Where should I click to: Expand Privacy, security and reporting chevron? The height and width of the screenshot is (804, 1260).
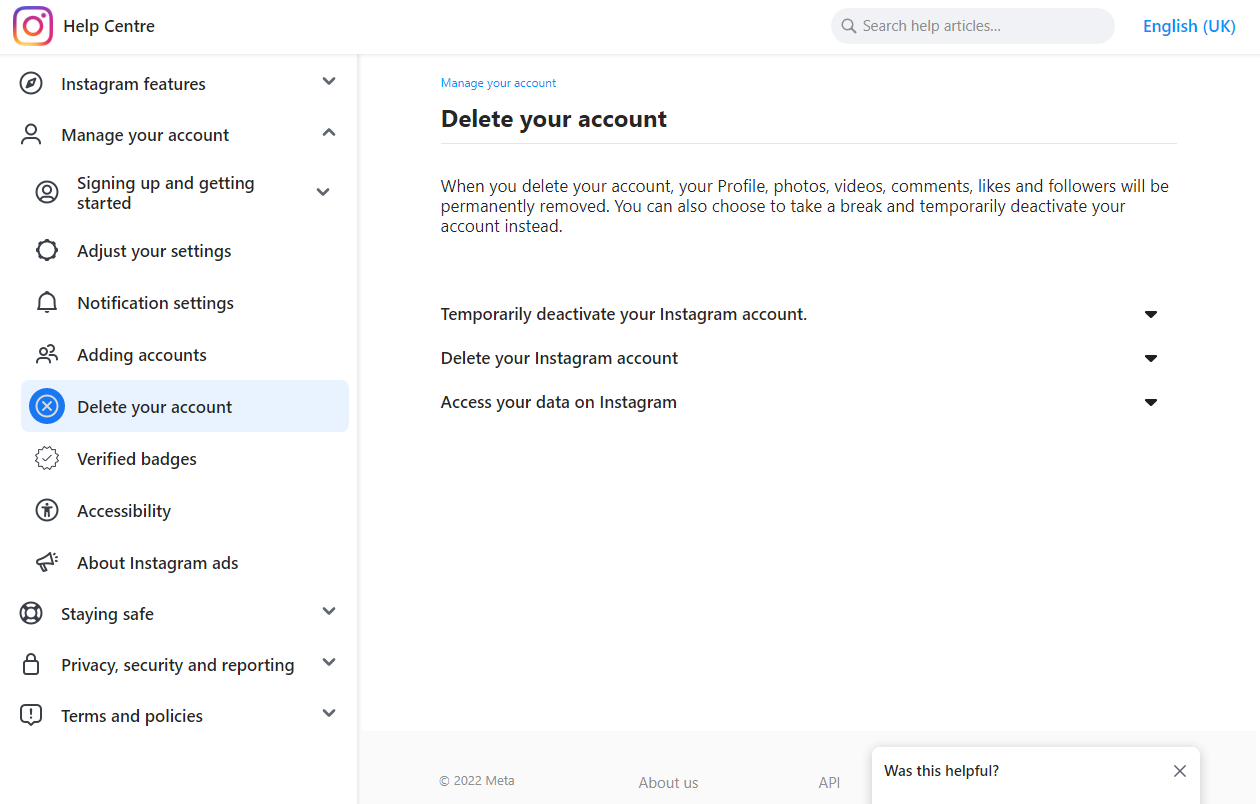329,663
